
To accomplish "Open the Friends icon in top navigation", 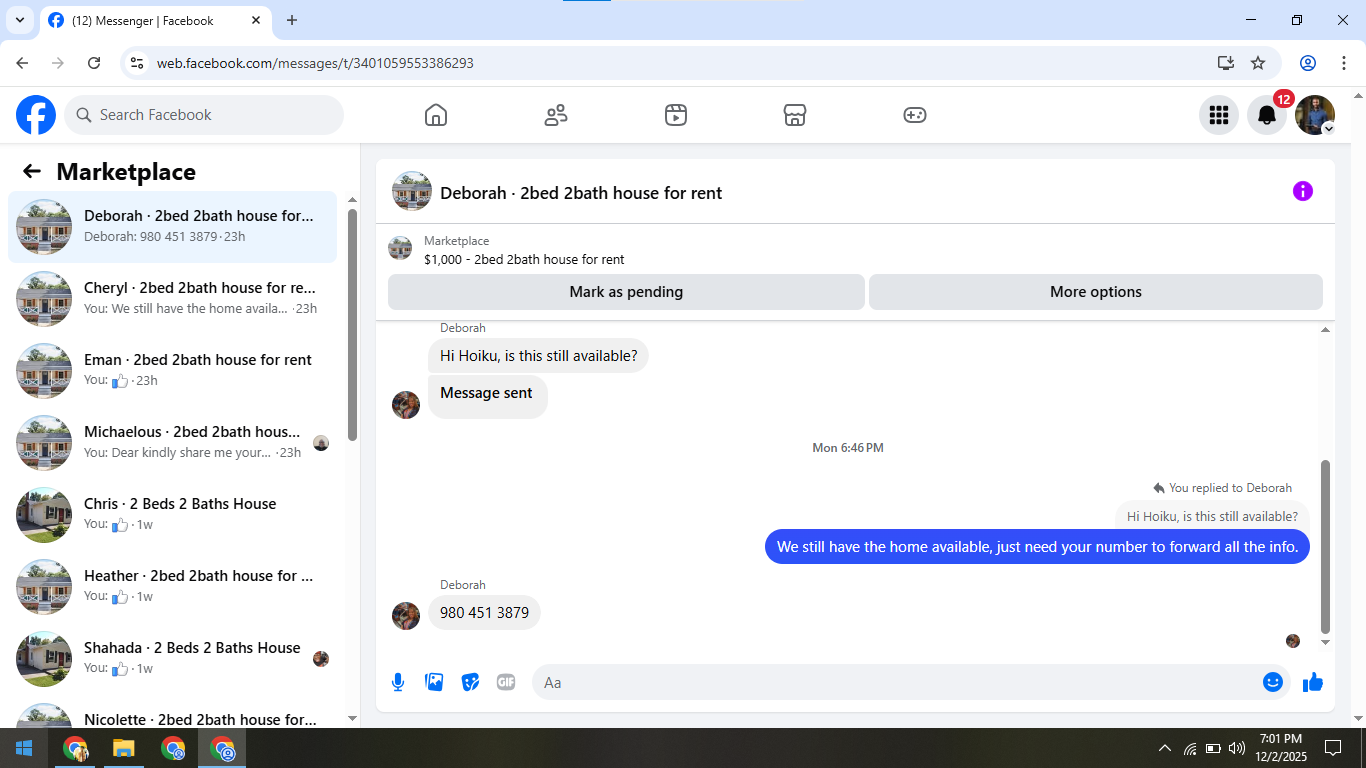I will click(556, 115).
